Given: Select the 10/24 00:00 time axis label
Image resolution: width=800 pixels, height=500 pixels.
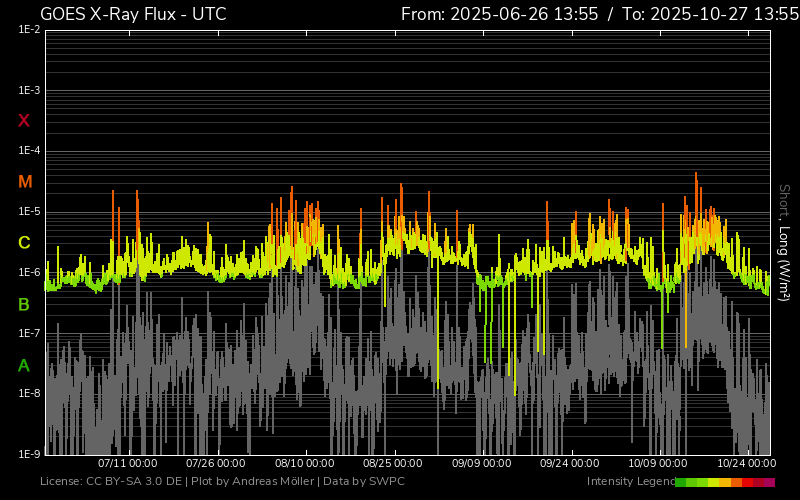Looking at the screenshot, I should point(748,464).
